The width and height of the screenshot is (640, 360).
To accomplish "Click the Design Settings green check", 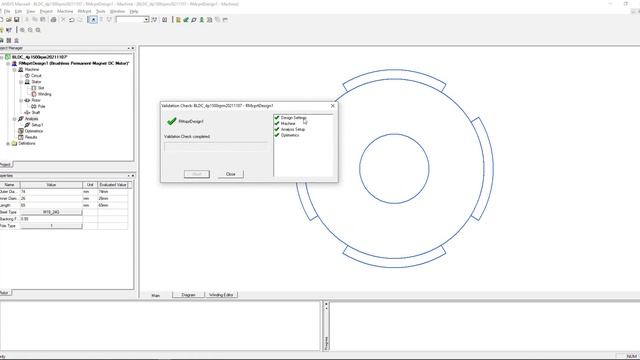I will click(x=277, y=118).
